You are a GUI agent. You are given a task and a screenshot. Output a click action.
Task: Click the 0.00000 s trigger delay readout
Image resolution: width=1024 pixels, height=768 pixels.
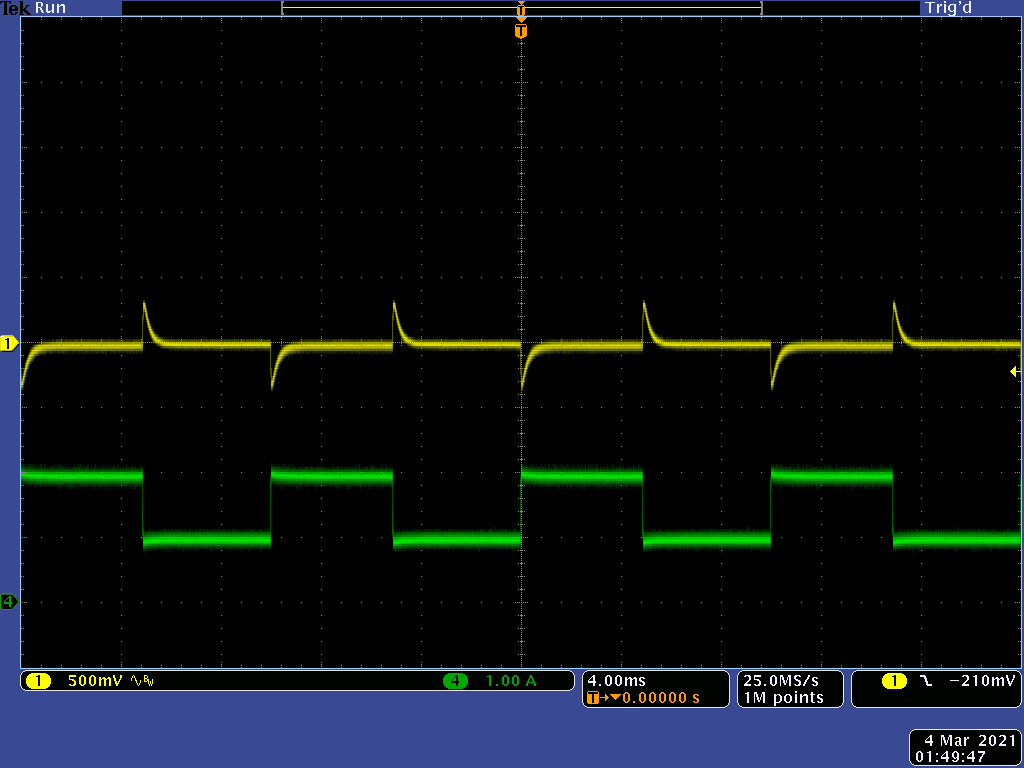tap(660, 698)
